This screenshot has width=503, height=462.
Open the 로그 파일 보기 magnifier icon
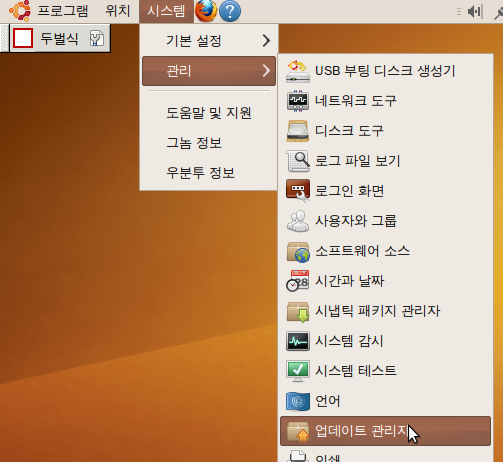298,161
